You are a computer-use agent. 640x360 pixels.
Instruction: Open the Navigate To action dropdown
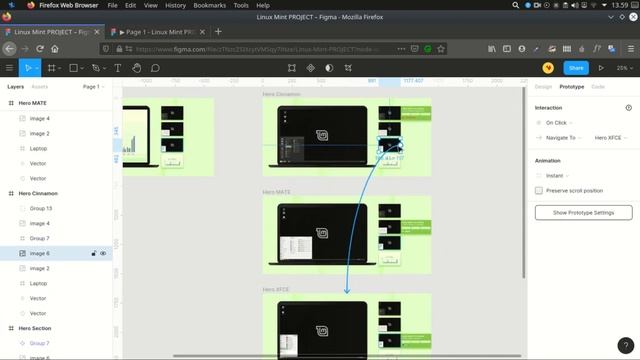563,138
